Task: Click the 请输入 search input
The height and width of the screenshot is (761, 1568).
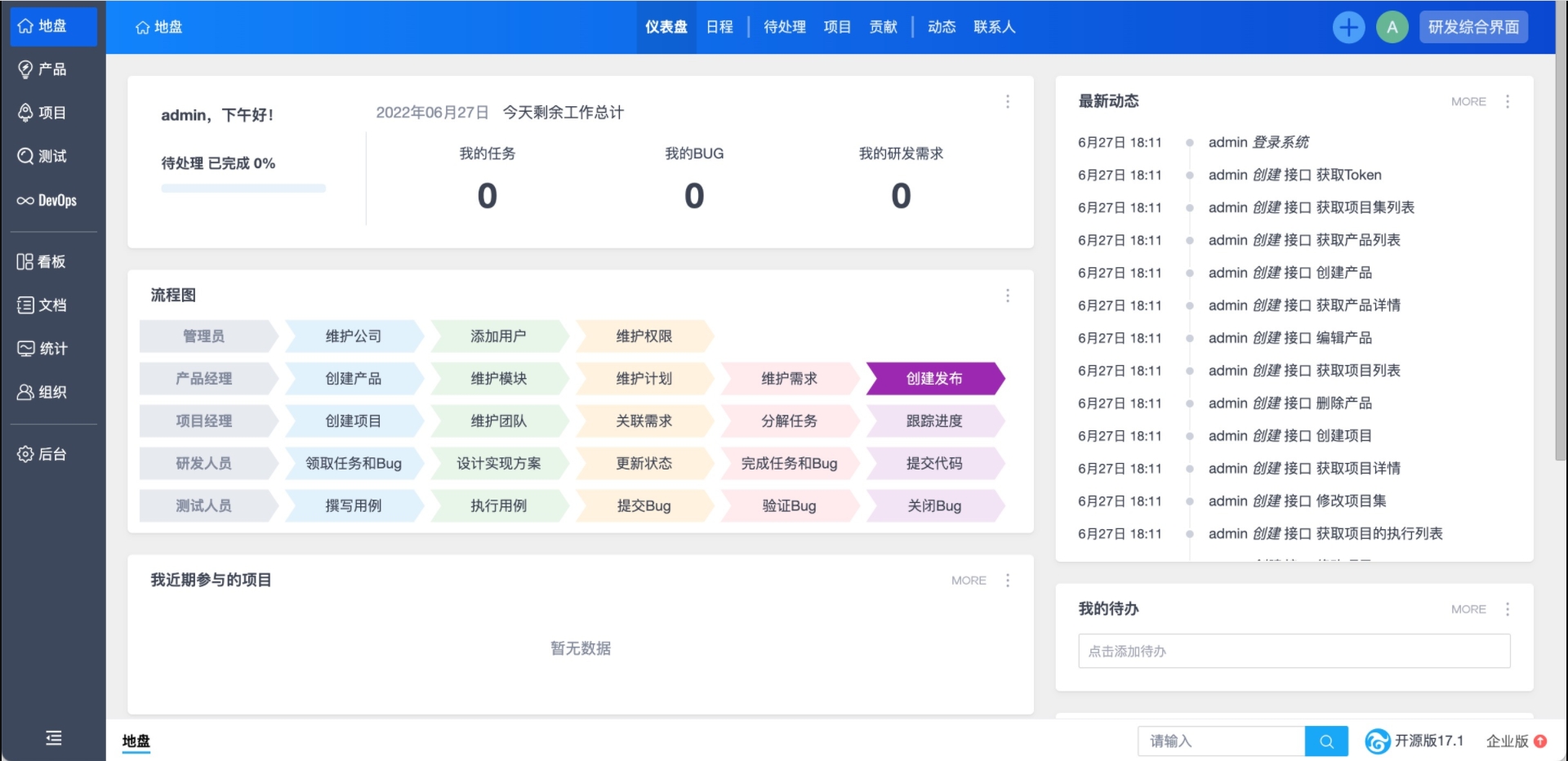Action: click(x=1222, y=741)
